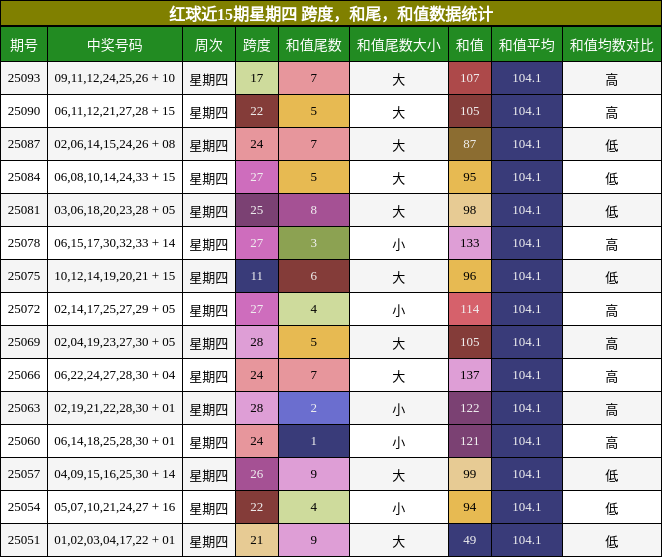Click the 周次 column header
The height and width of the screenshot is (557, 662).
tap(209, 44)
